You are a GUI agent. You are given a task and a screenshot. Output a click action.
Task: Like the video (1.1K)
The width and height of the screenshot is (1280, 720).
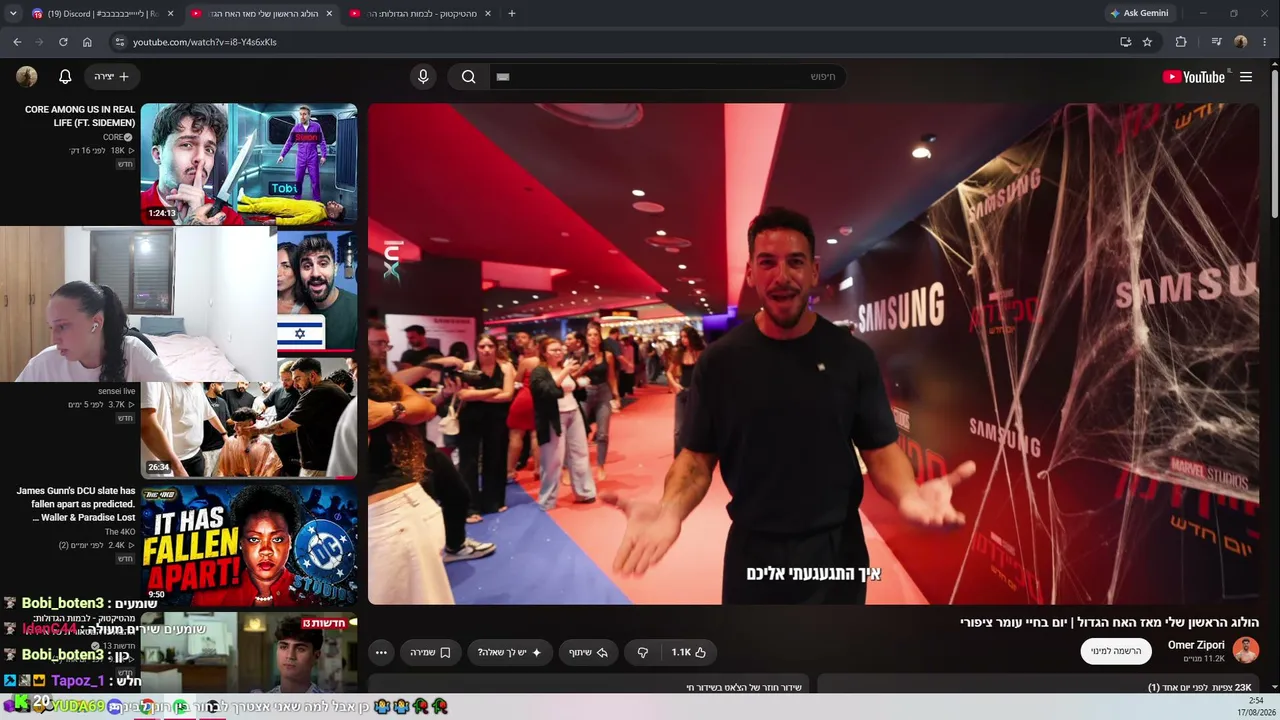click(688, 652)
